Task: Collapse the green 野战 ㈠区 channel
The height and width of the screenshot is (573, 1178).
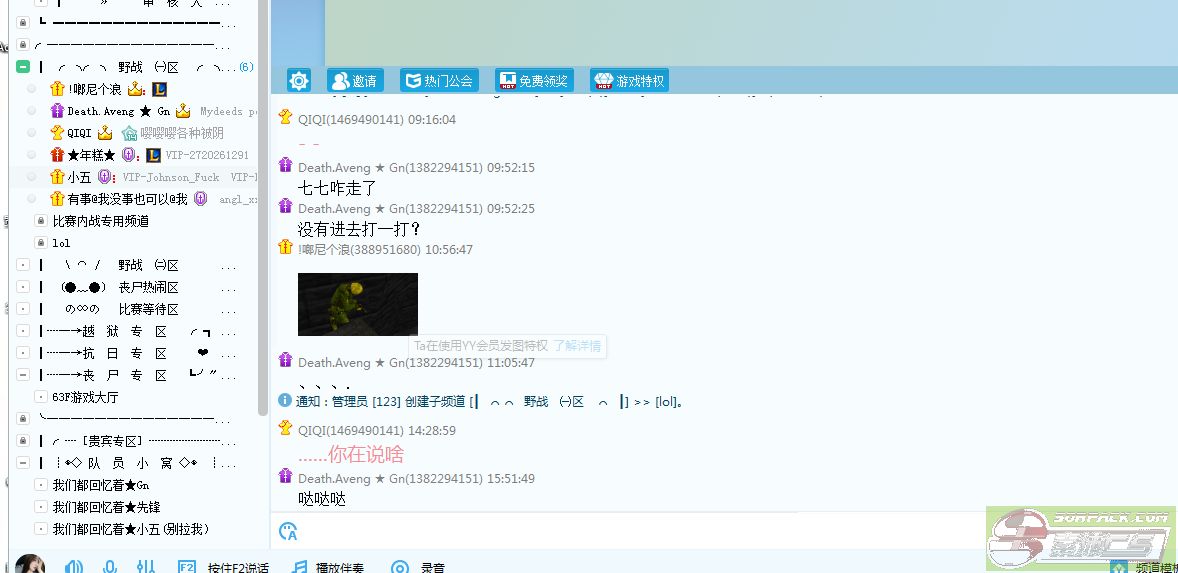Action: tap(23, 67)
